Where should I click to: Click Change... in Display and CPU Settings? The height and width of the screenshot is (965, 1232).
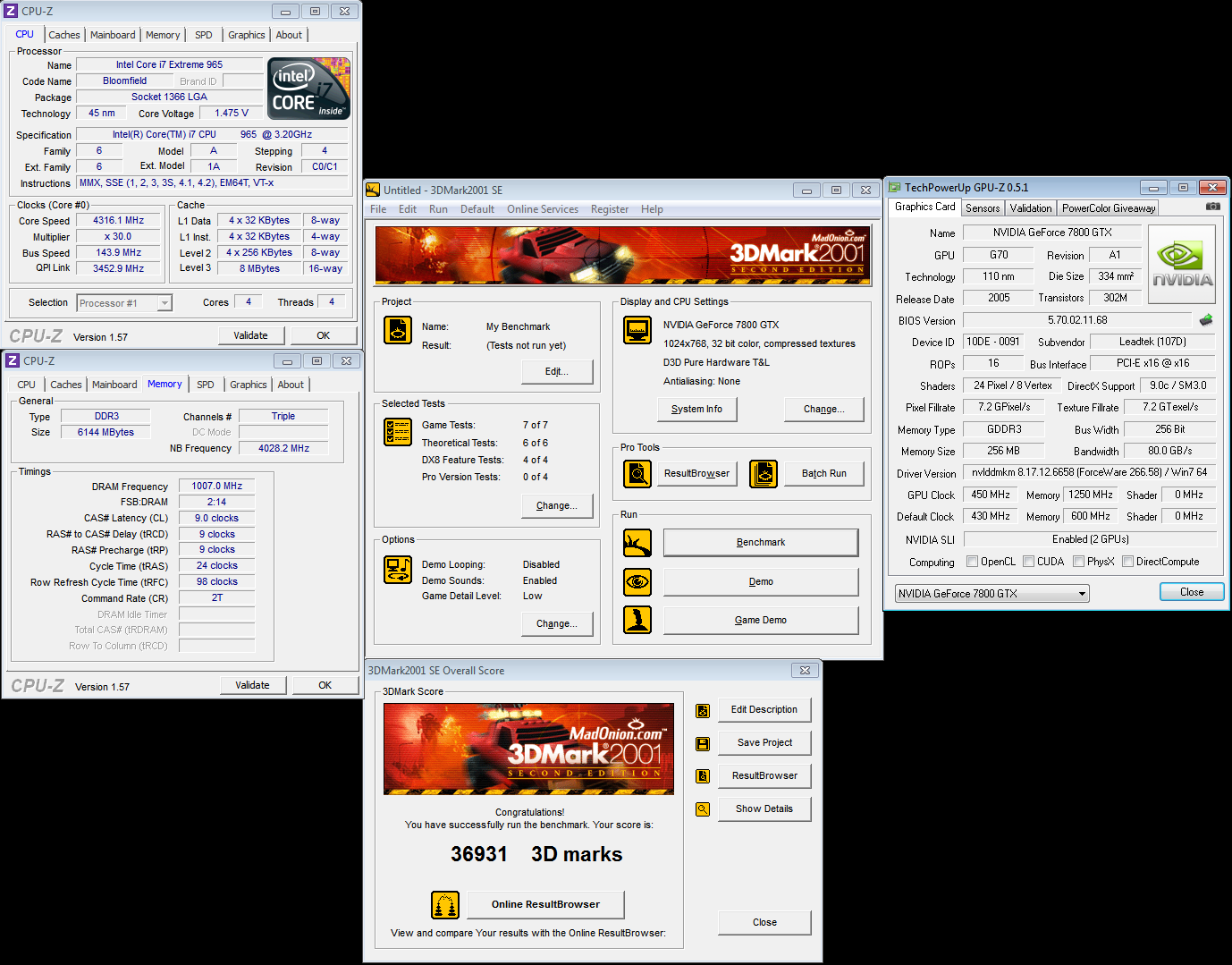tap(824, 409)
